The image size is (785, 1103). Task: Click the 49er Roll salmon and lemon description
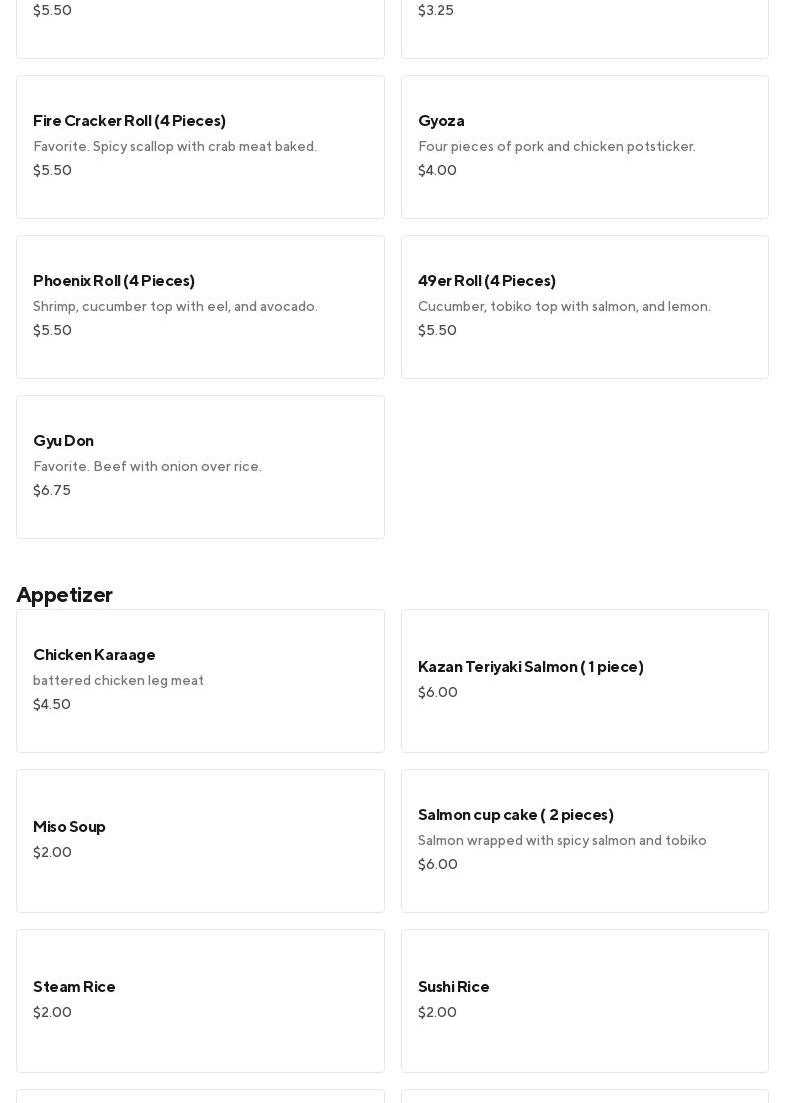pos(564,307)
